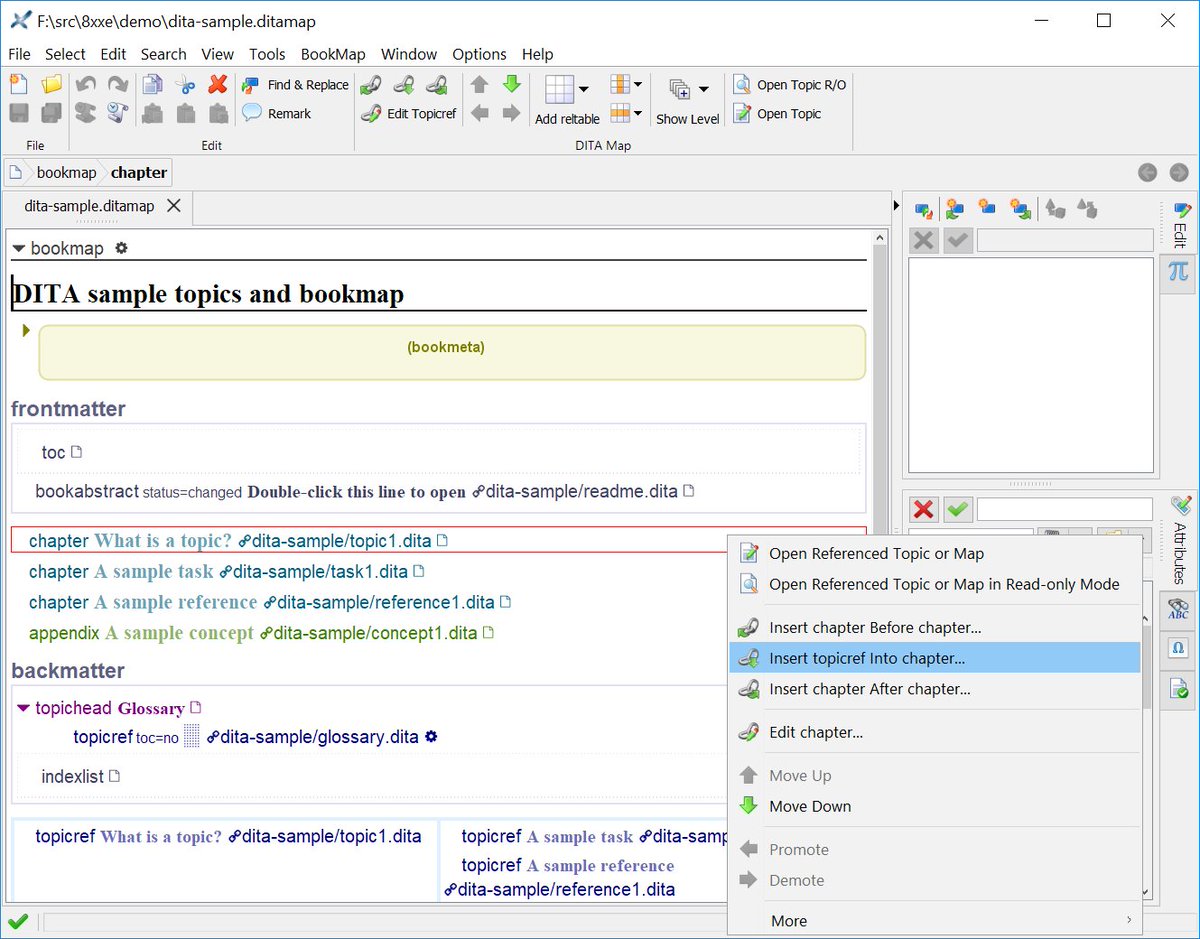Open the Help menu

(x=537, y=54)
